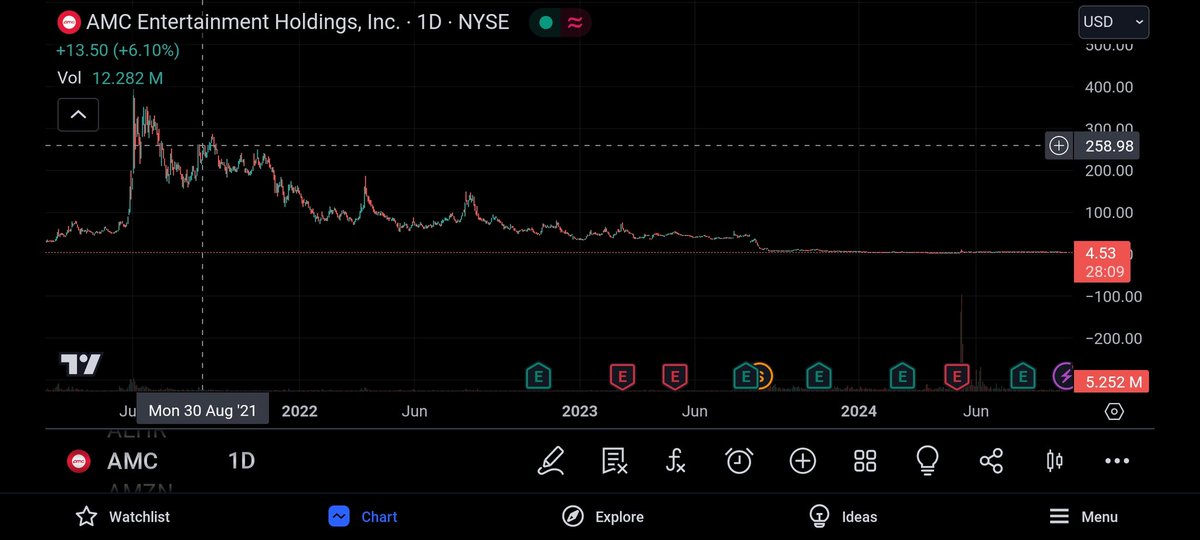Viewport: 1200px width, 540px height.
Task: Open the Explore tab
Action: pyautogui.click(x=603, y=516)
